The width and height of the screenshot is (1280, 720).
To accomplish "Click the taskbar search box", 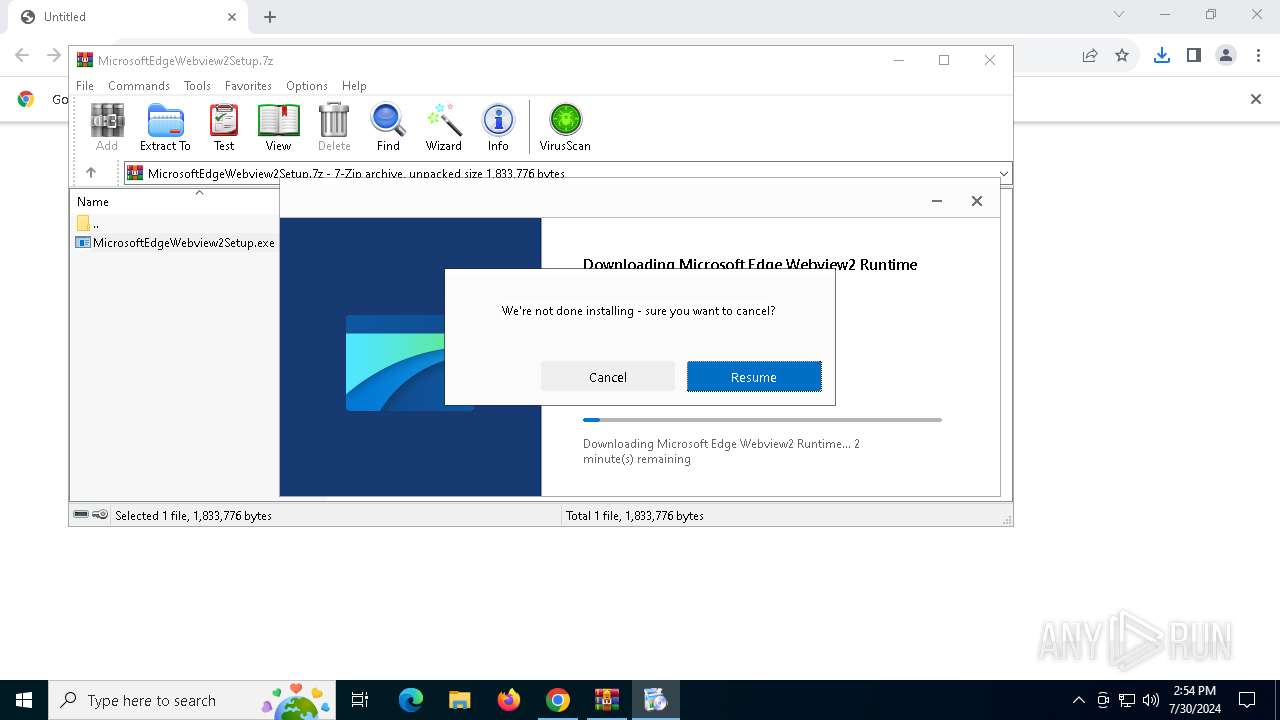I will pos(192,700).
